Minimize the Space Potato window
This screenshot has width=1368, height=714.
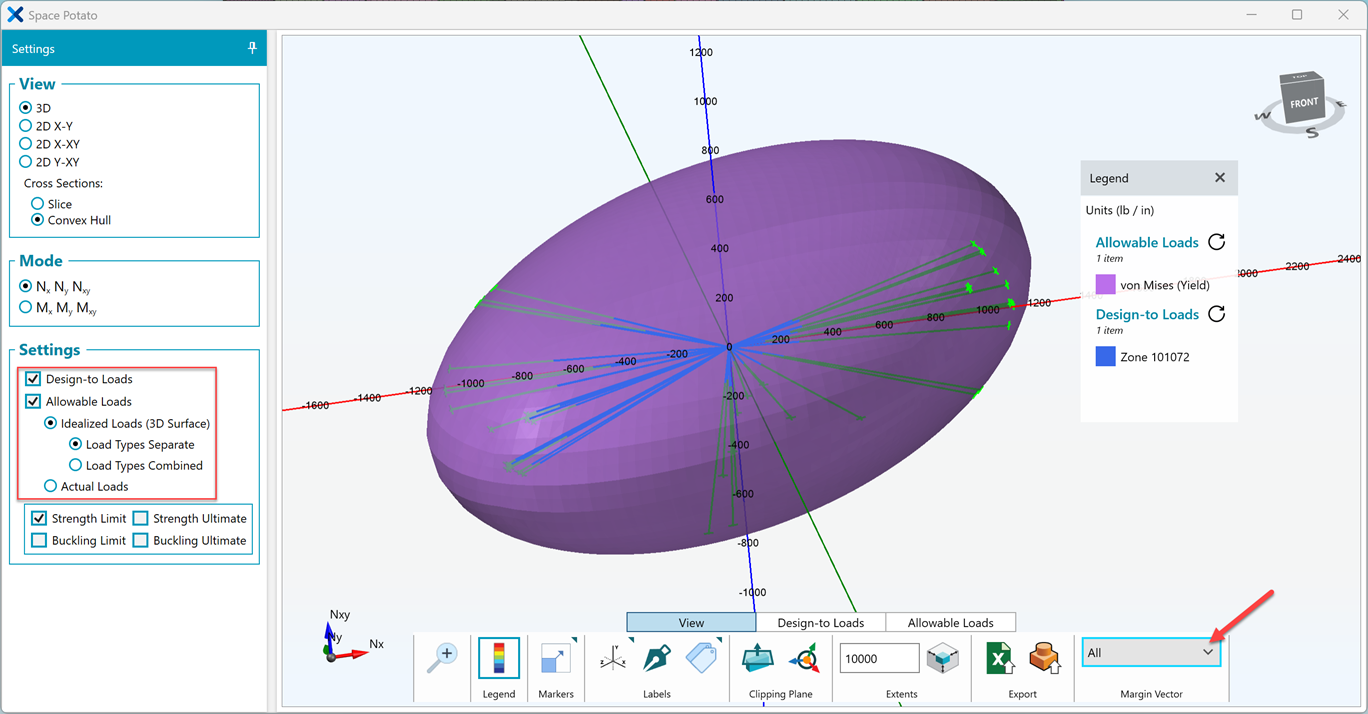pyautogui.click(x=1251, y=15)
